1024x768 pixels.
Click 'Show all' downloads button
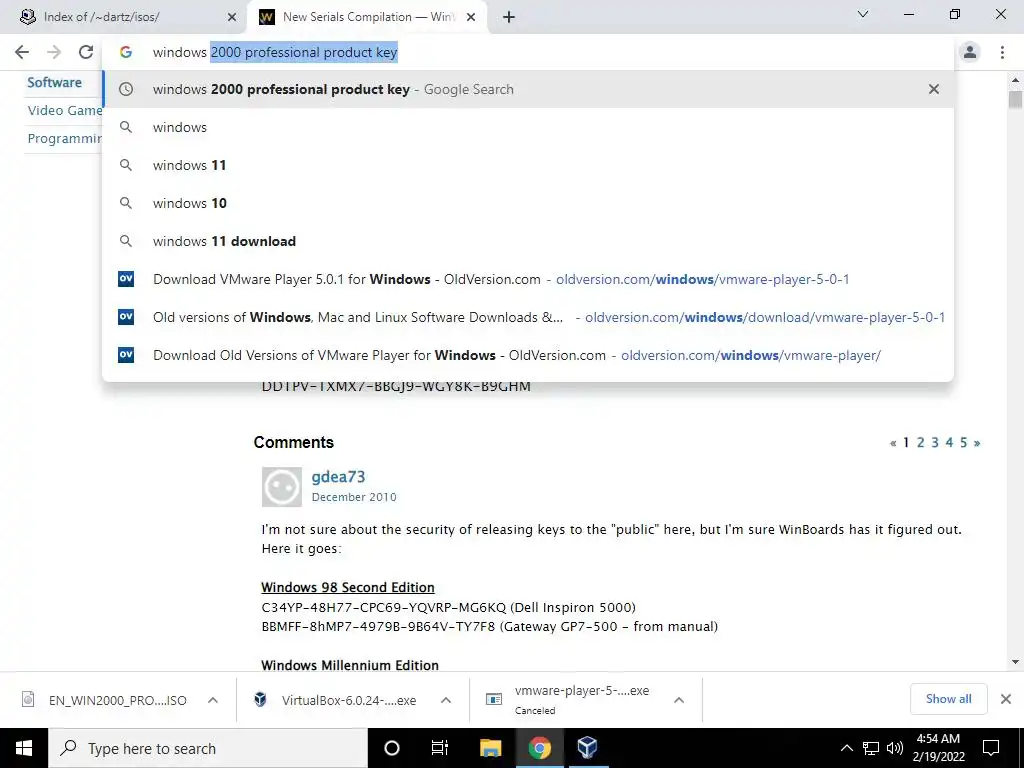coord(948,699)
